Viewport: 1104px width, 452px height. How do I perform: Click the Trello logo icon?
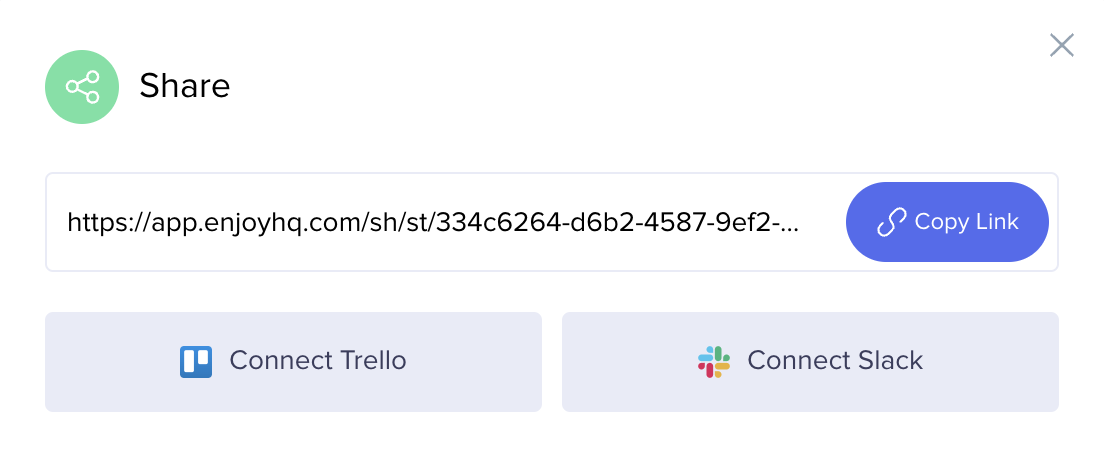[x=196, y=361]
